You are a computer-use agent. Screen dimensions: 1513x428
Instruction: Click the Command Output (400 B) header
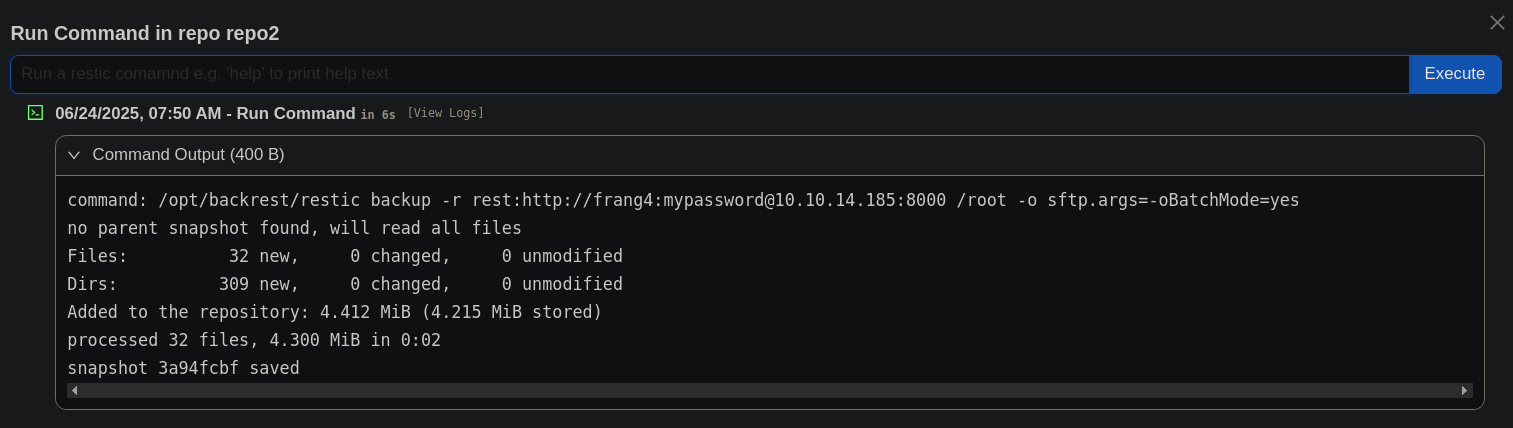tap(188, 155)
